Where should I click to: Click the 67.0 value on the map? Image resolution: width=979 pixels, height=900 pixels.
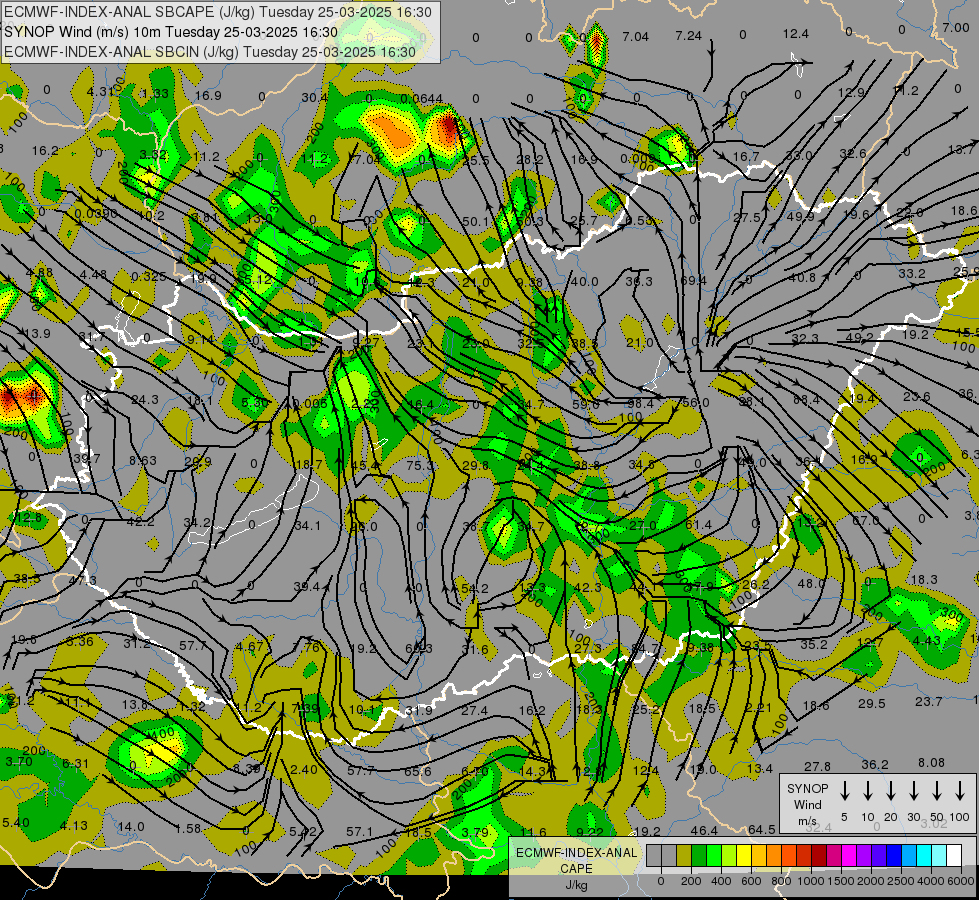865,520
